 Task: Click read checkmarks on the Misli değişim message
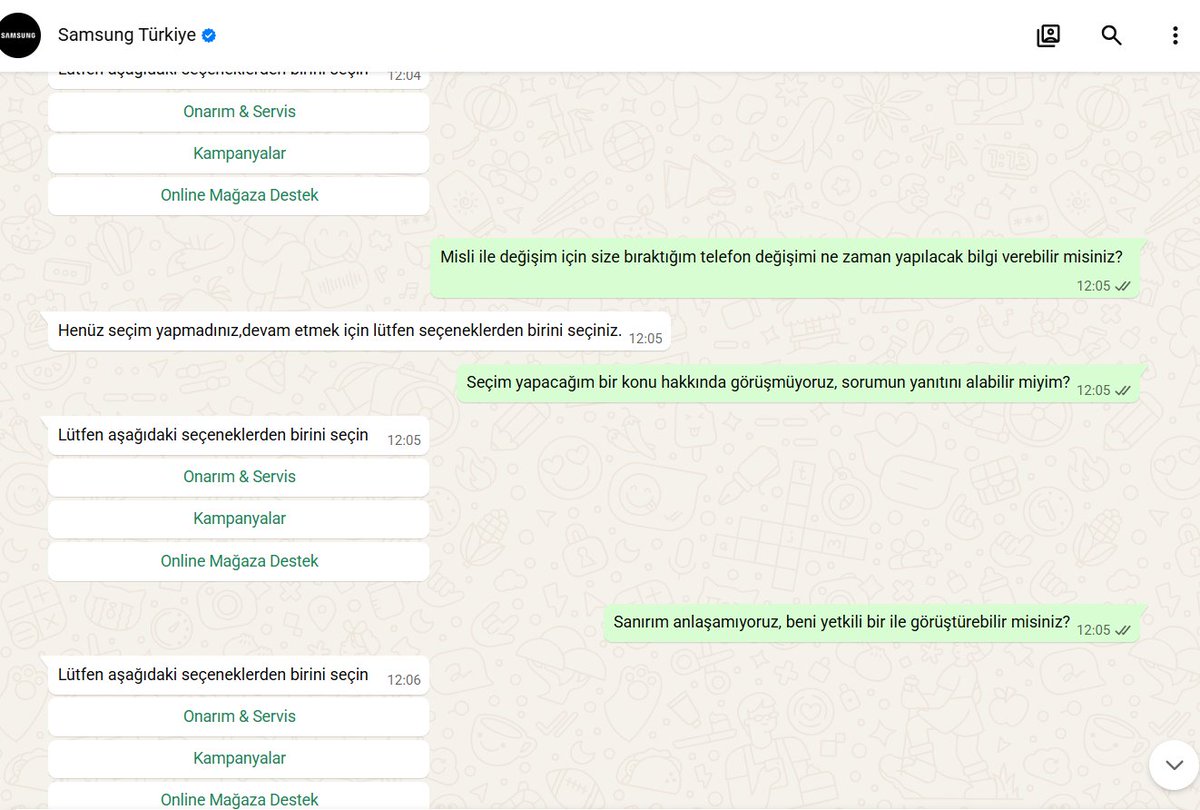click(1123, 286)
